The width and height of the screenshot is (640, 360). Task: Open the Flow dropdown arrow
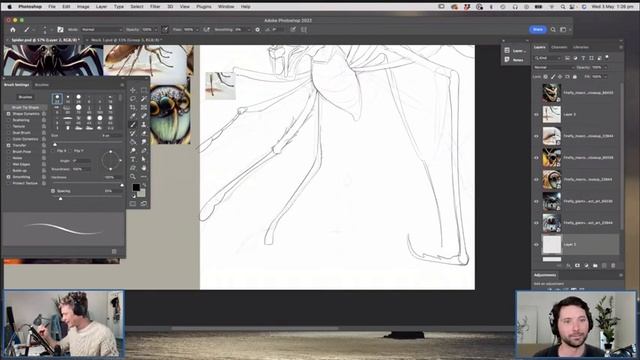click(197, 29)
